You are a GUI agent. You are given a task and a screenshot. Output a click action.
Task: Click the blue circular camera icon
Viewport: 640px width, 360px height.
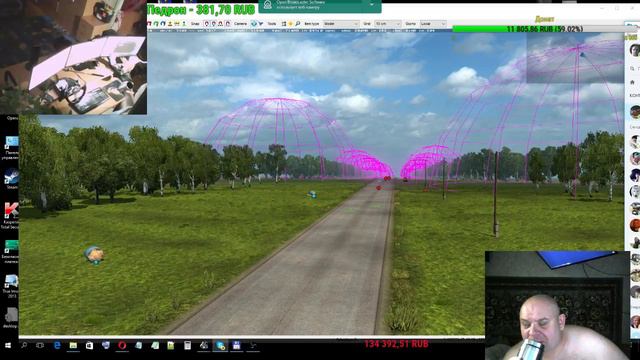pyautogui.click(x=254, y=24)
